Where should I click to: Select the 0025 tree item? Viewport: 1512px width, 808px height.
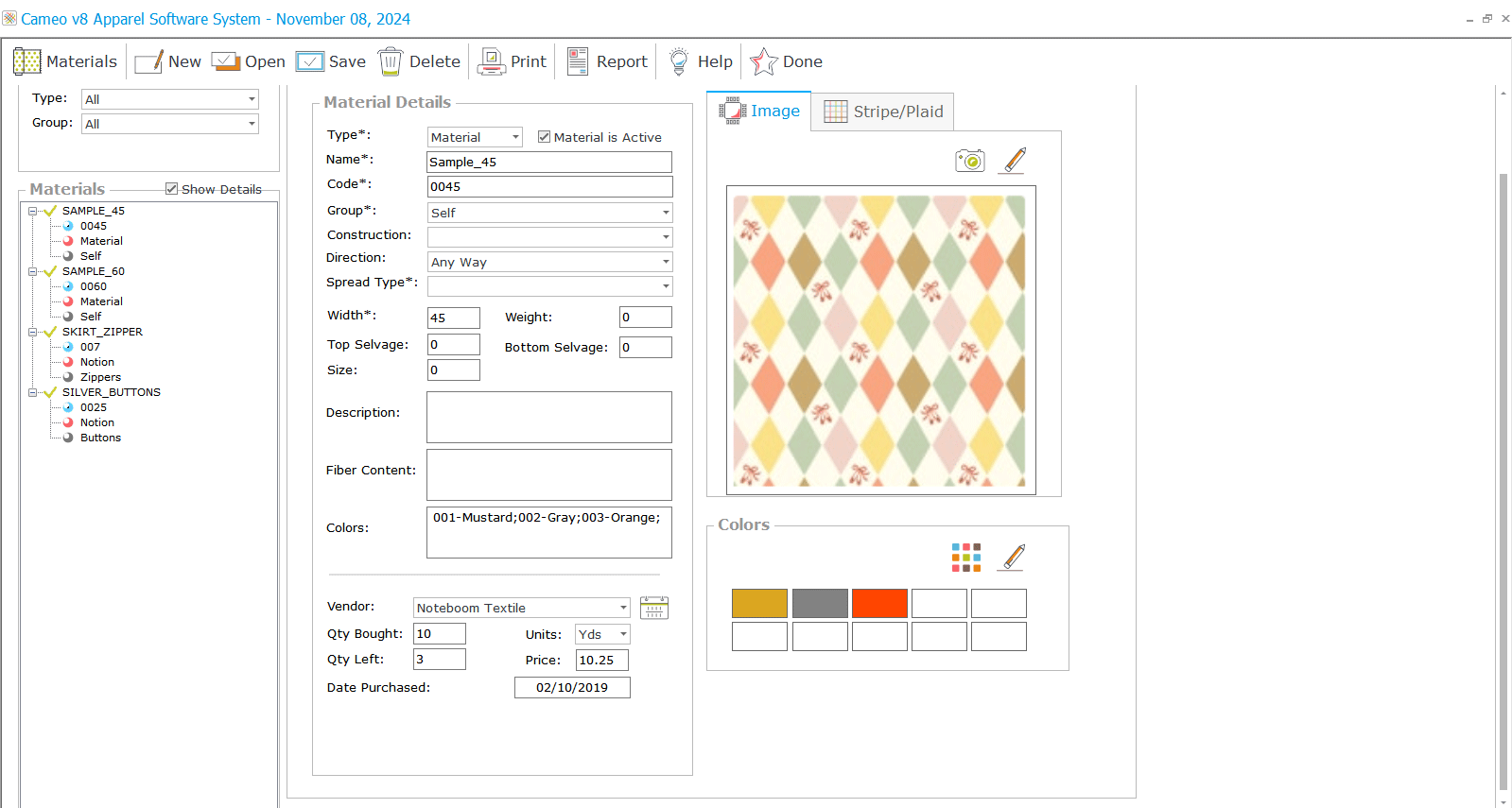94,407
